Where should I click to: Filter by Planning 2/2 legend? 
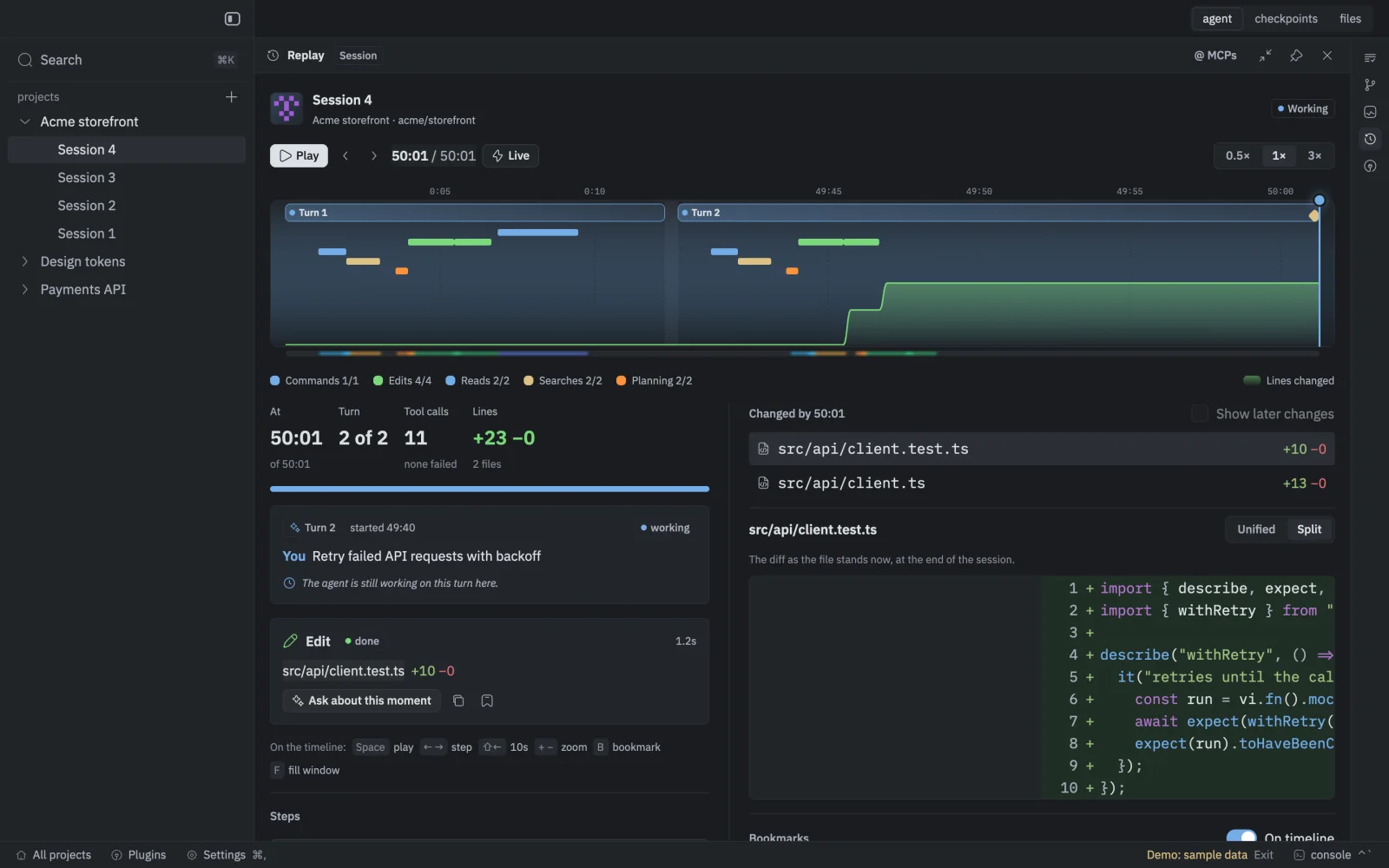coord(654,380)
